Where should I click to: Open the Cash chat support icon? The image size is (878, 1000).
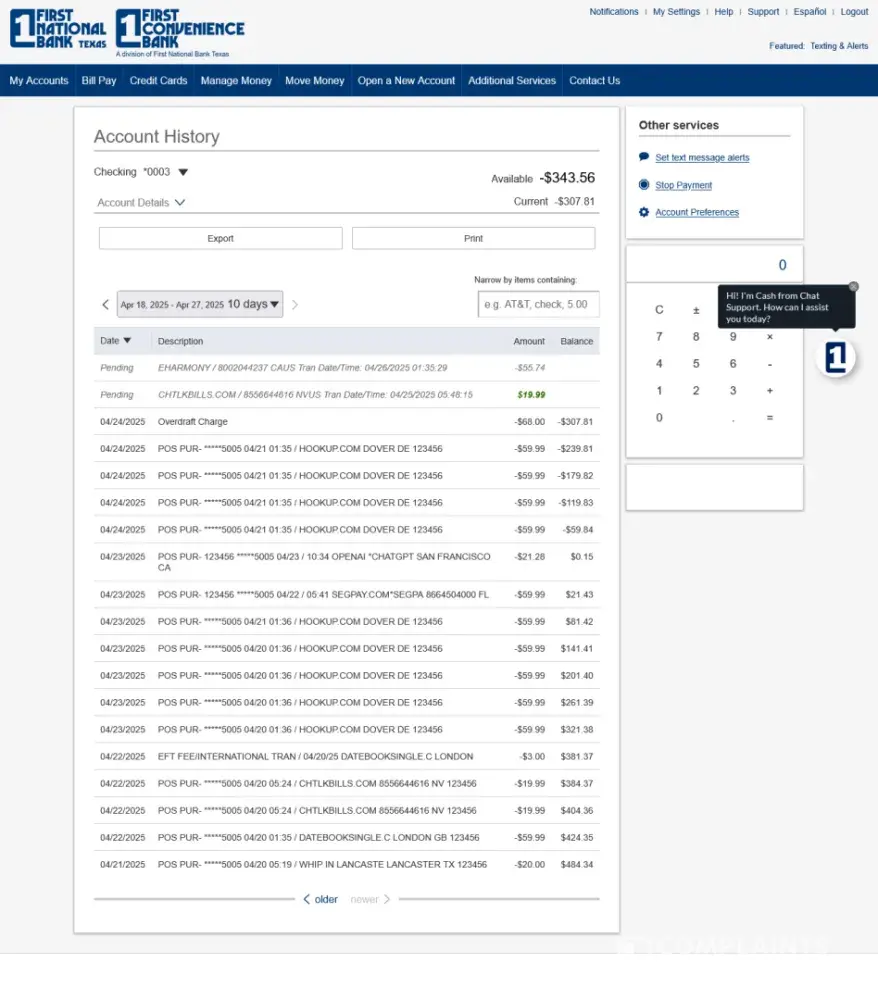coord(836,358)
